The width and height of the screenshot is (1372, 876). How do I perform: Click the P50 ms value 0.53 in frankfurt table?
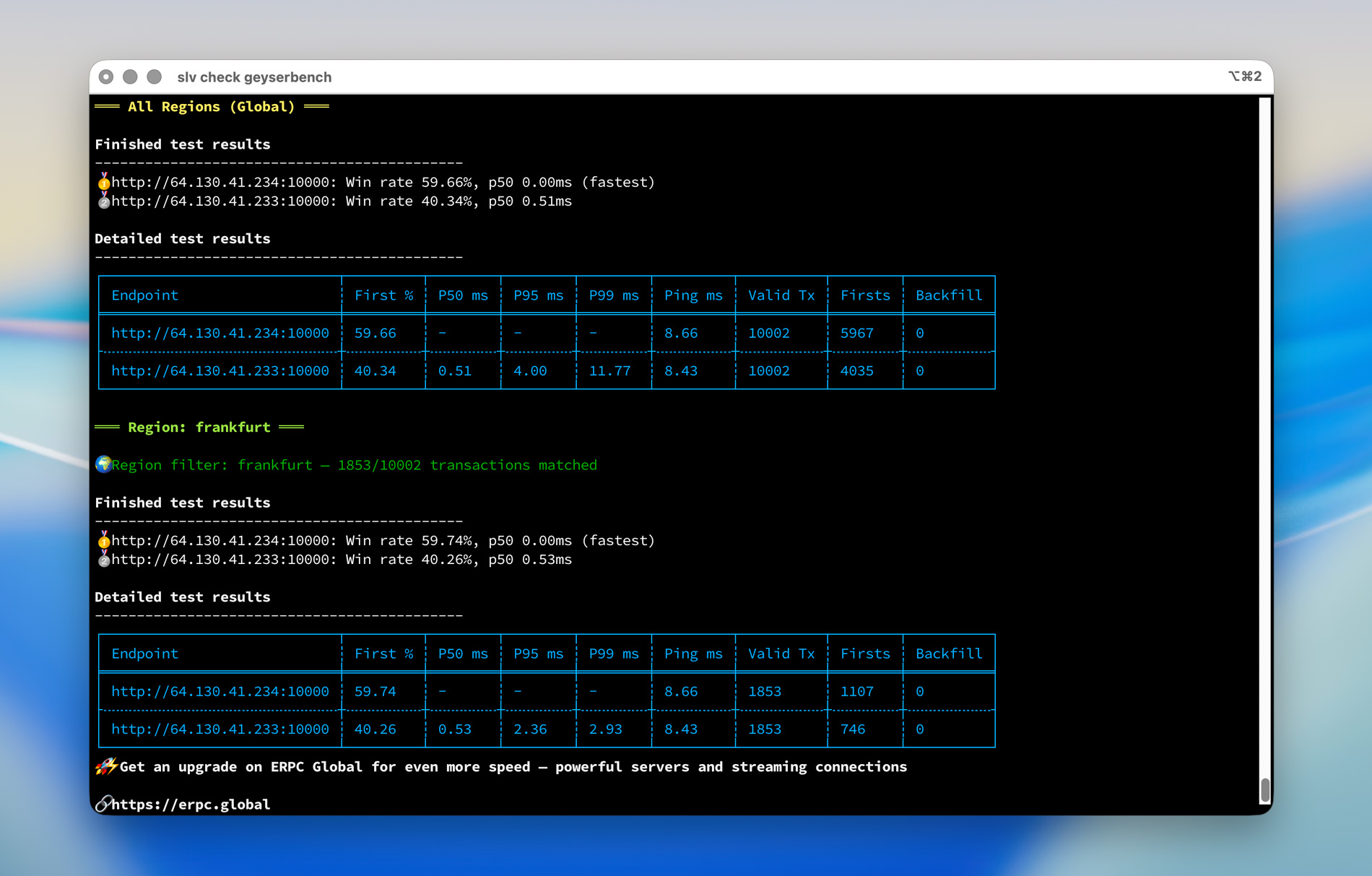pos(455,729)
